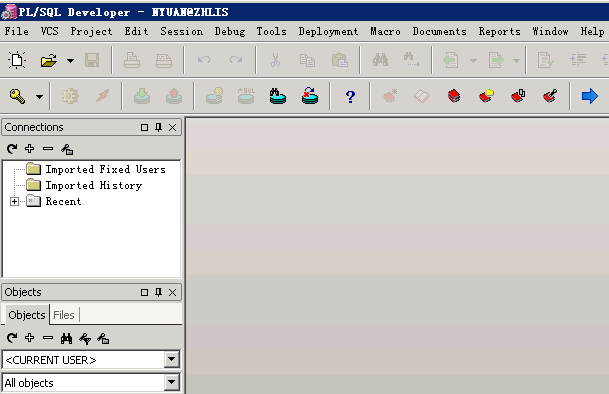Open the dropdown arrow next to Open
The width and height of the screenshot is (609, 394).
(70, 61)
